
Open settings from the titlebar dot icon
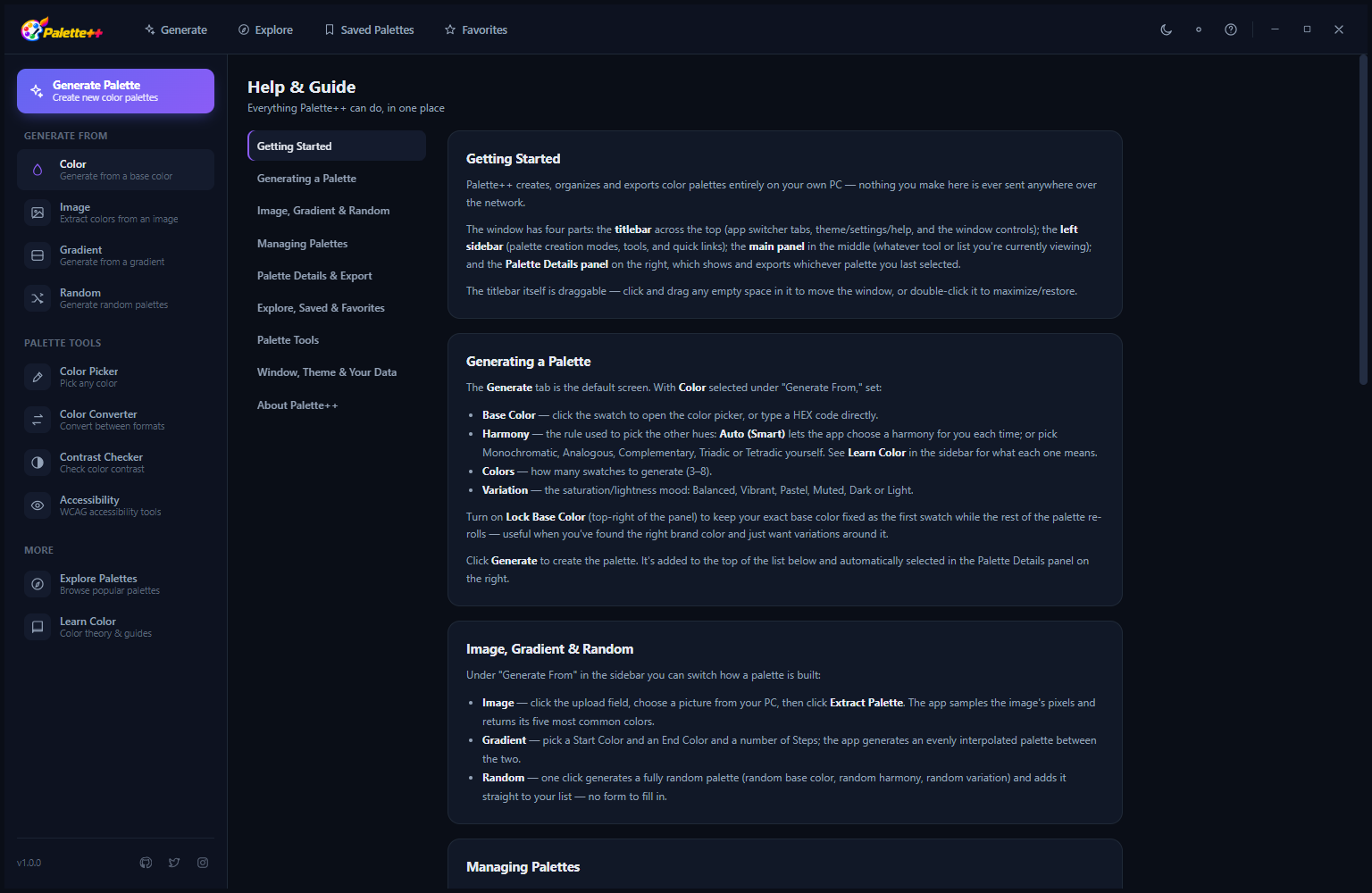click(1199, 29)
